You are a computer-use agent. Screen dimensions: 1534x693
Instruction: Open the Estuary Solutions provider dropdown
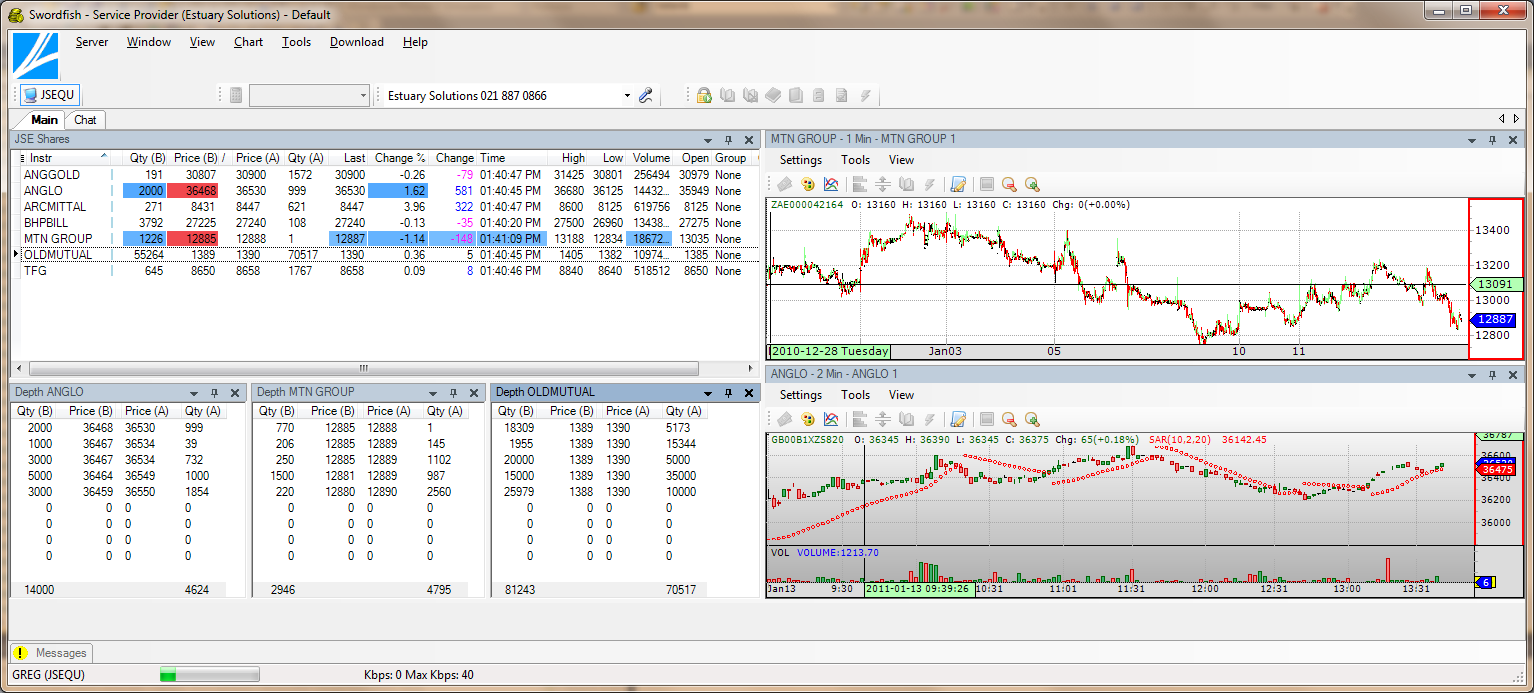tap(627, 96)
